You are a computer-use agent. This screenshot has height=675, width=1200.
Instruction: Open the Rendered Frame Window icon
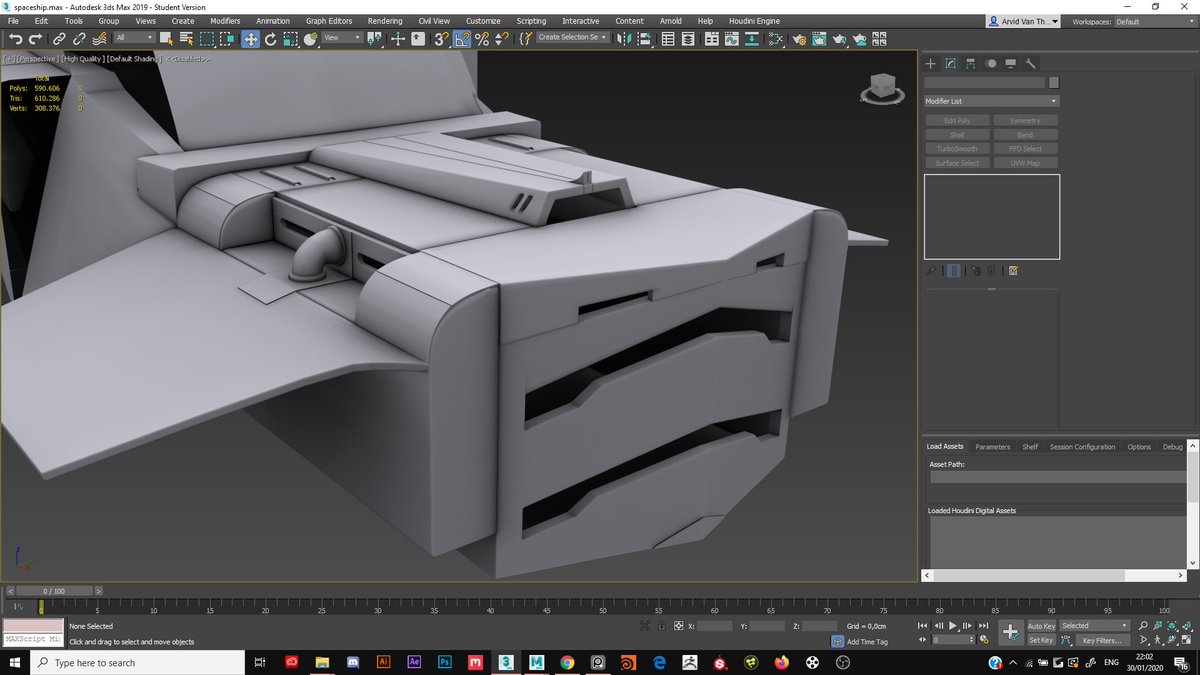click(819, 39)
